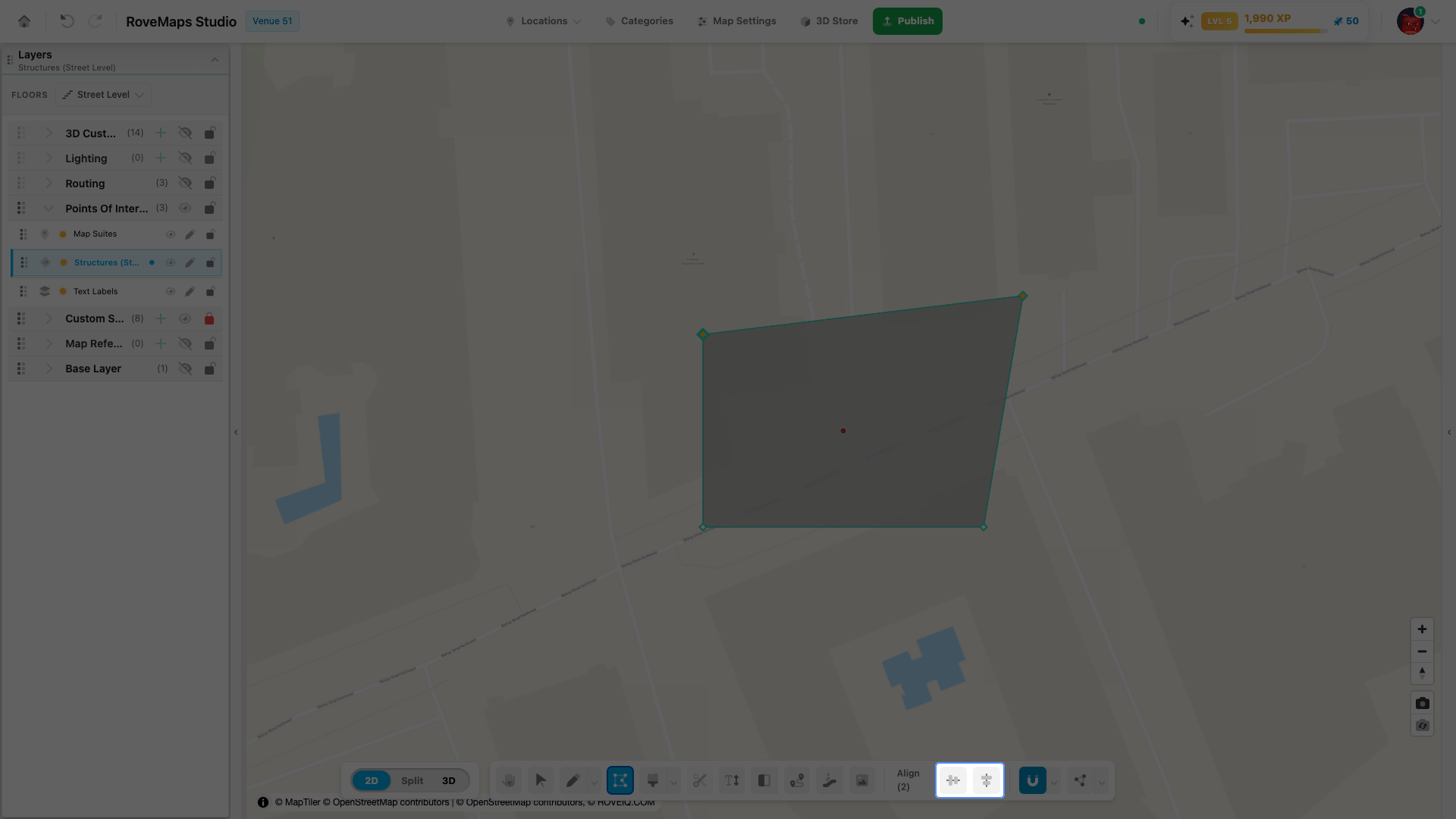
Task: Click the XP progress bar
Action: click(x=1286, y=31)
